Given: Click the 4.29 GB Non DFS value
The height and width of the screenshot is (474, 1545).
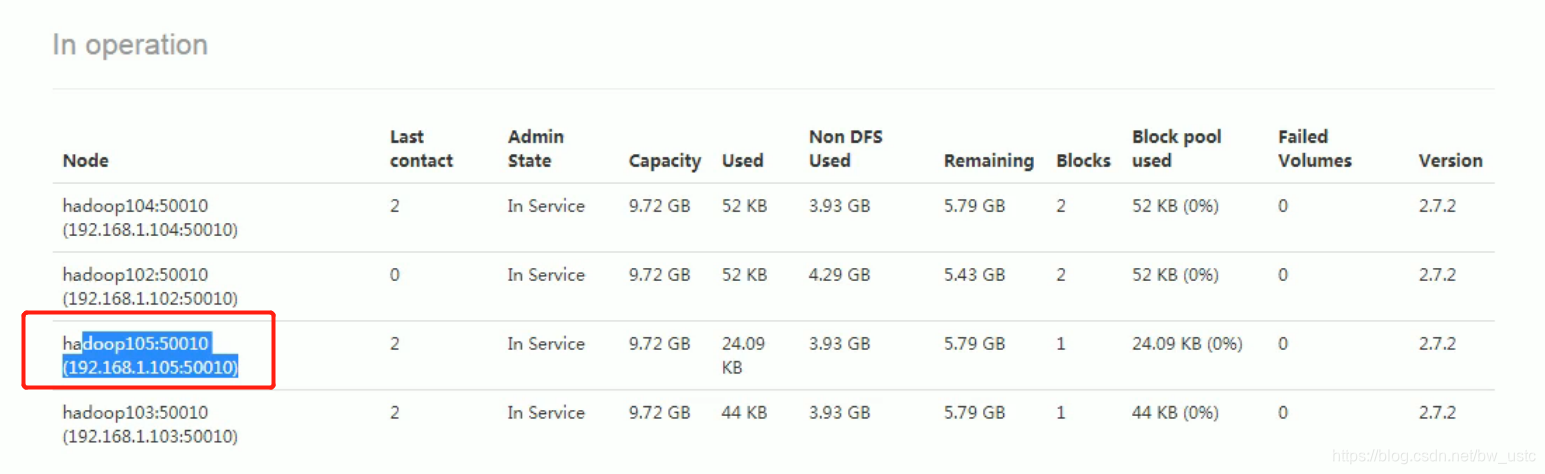Looking at the screenshot, I should [x=839, y=275].
